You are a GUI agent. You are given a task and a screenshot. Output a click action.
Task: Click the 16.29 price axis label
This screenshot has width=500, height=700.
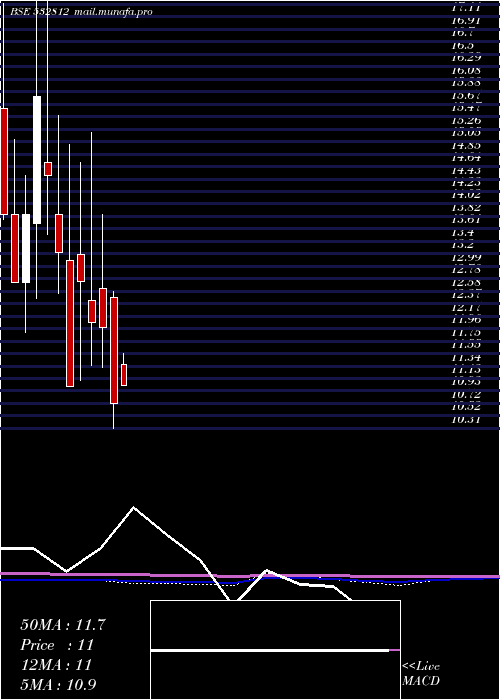[x=466, y=58]
